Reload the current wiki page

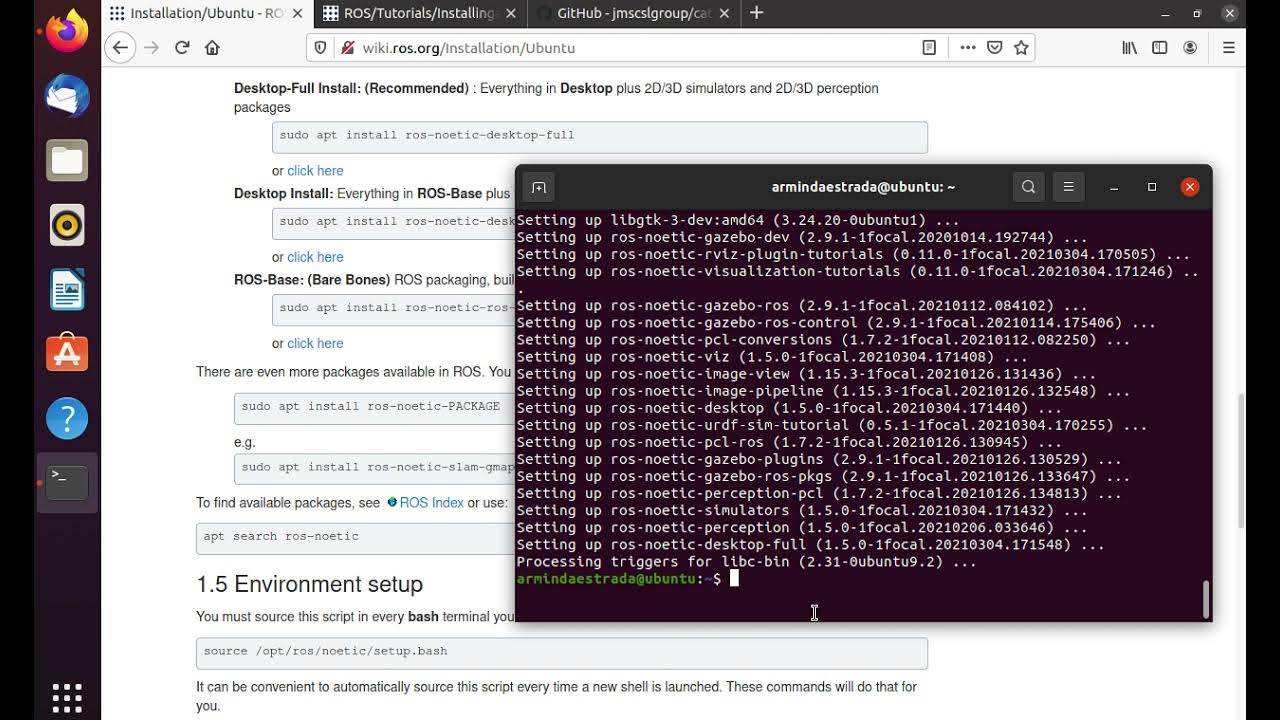point(182,47)
